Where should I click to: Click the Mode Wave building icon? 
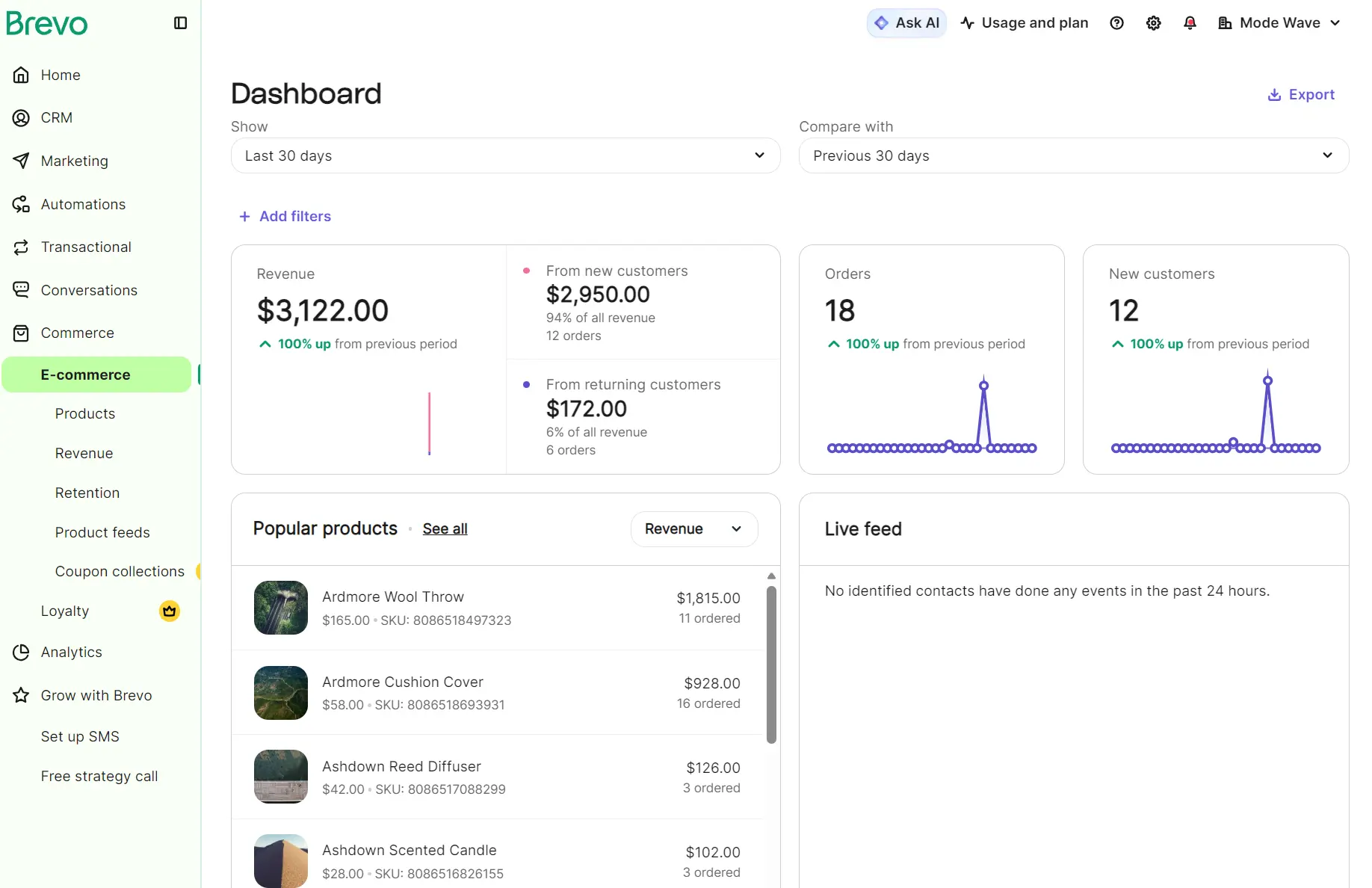point(1225,23)
